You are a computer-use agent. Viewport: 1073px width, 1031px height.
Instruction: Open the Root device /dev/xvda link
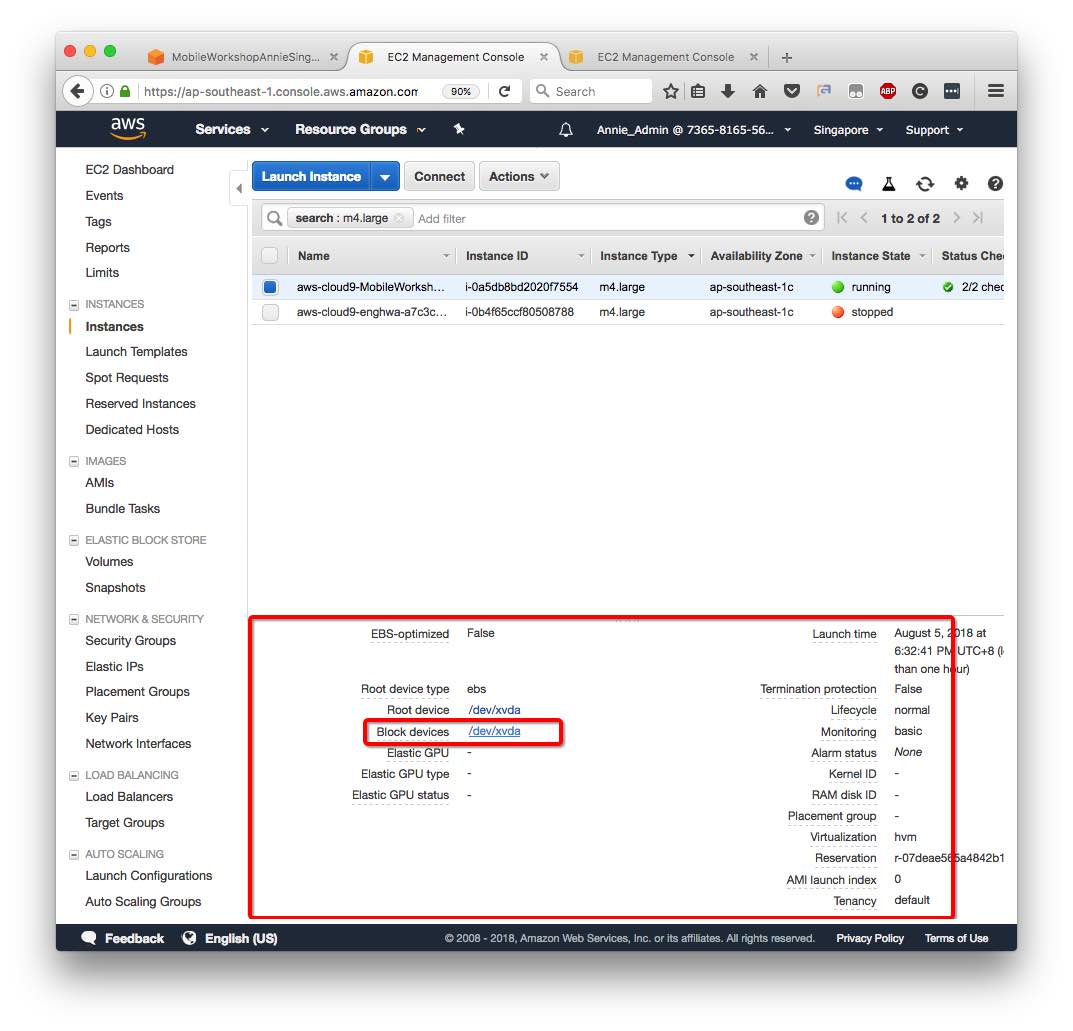coord(494,709)
